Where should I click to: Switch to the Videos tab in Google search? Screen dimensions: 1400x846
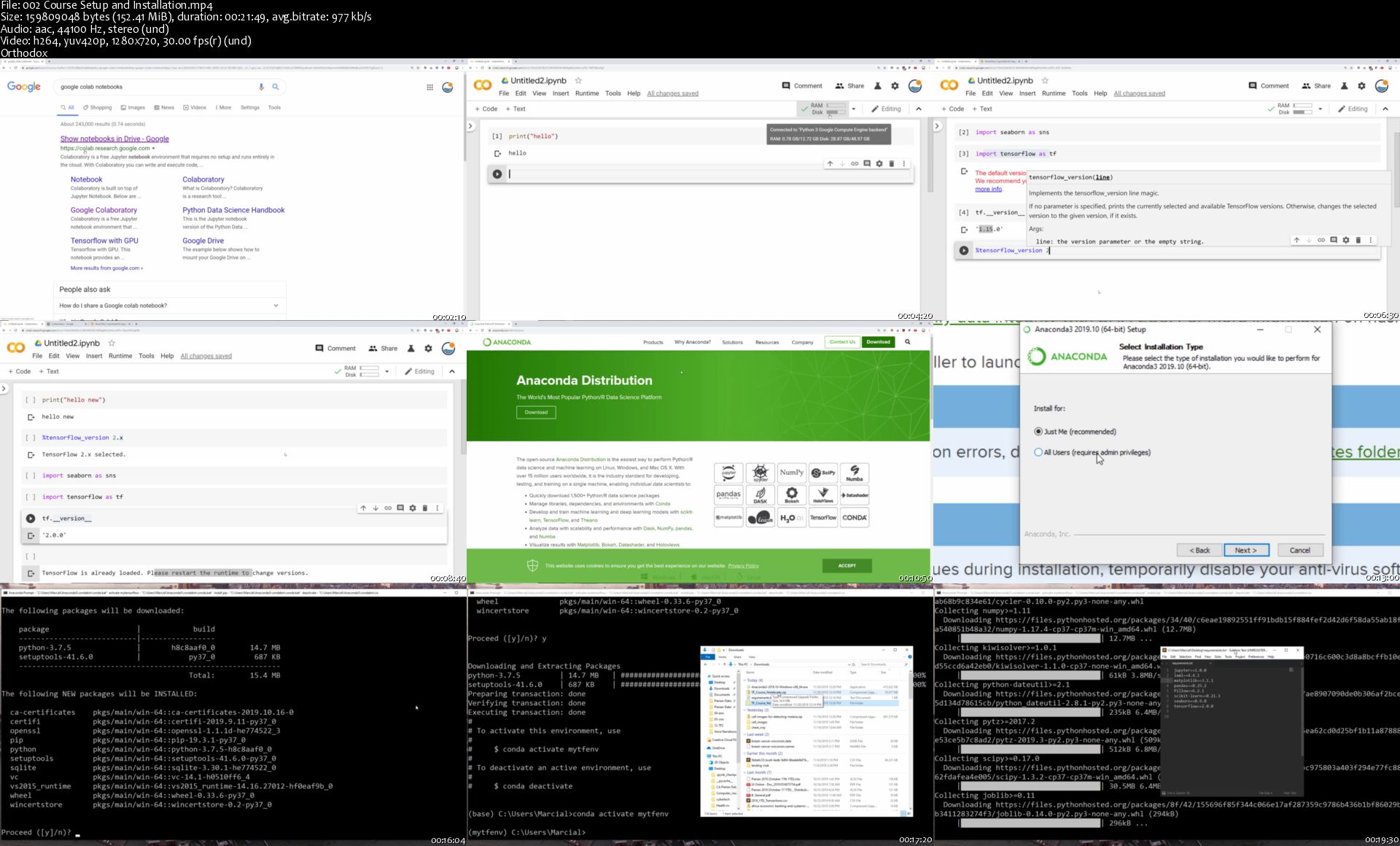pyautogui.click(x=195, y=107)
